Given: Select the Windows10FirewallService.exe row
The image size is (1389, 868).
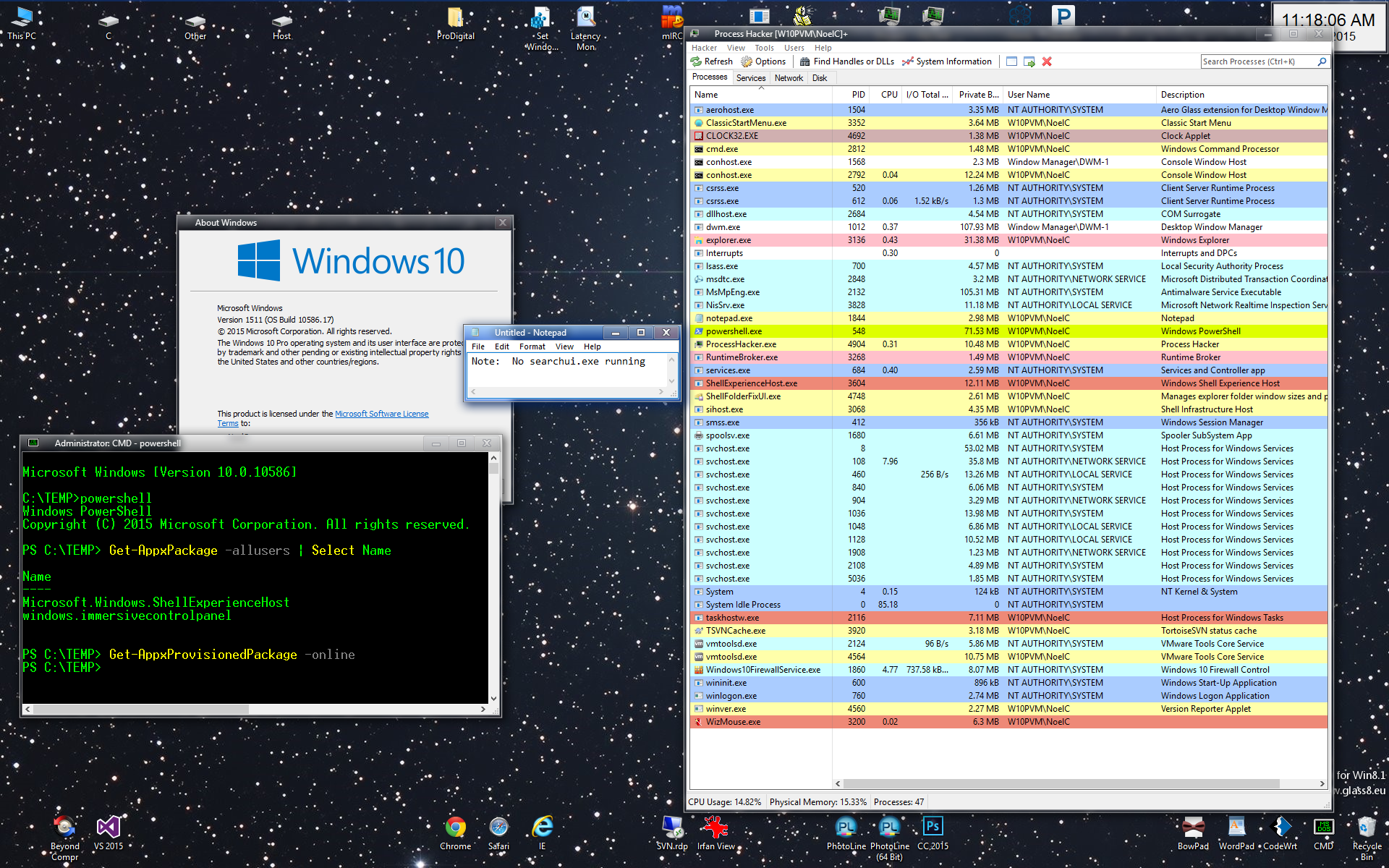Looking at the screenshot, I should pos(1008,670).
